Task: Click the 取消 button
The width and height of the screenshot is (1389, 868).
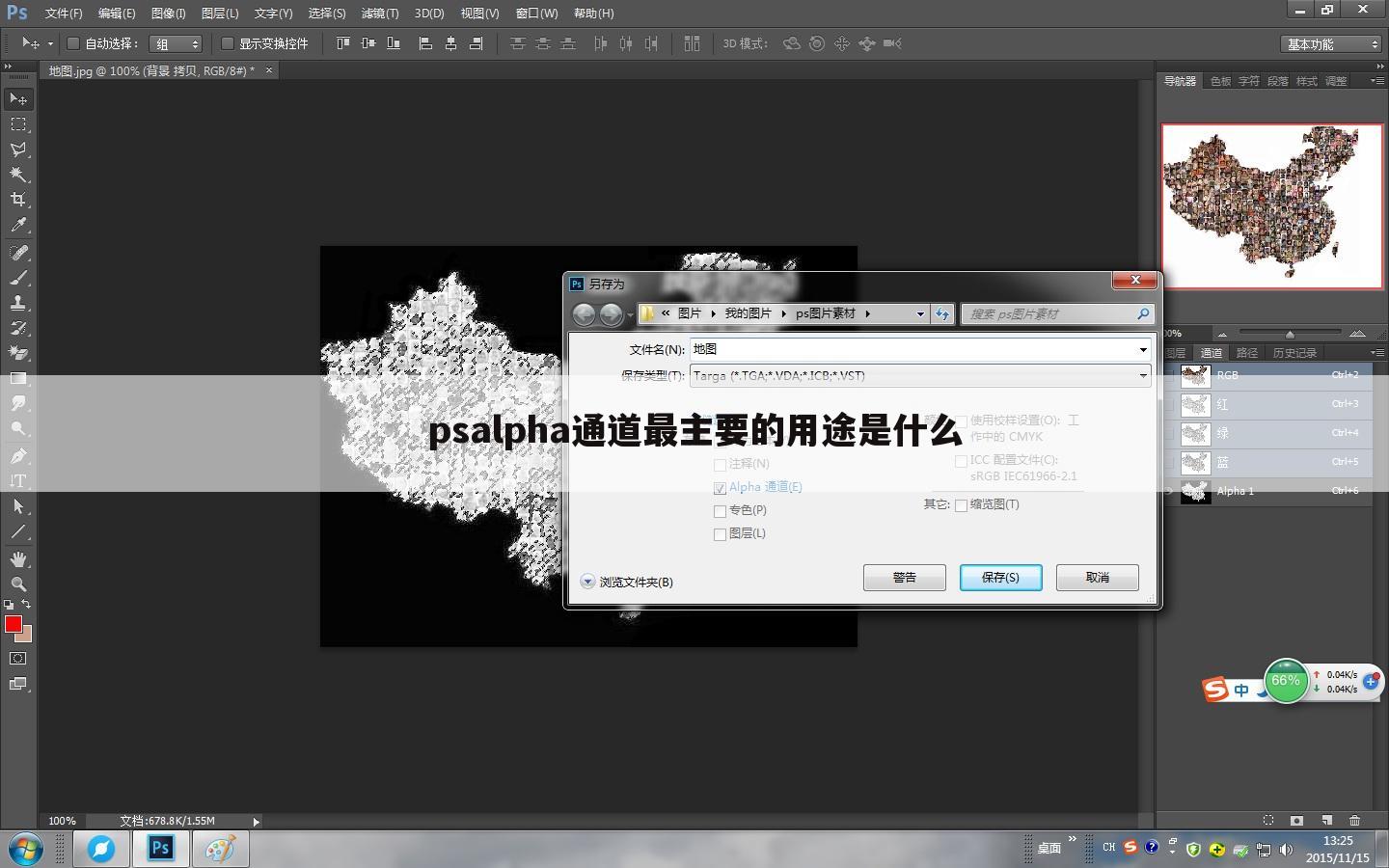Action: tap(1098, 578)
